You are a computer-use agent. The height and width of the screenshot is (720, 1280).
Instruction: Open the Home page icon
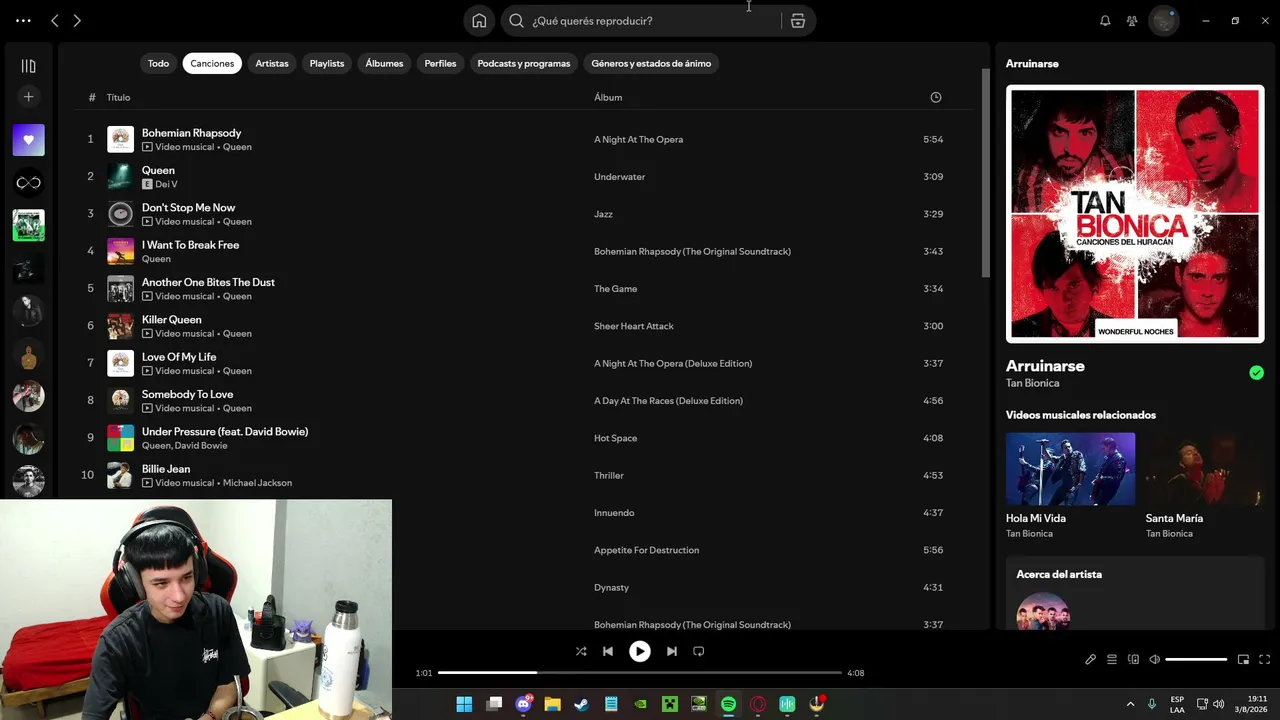pyautogui.click(x=479, y=20)
